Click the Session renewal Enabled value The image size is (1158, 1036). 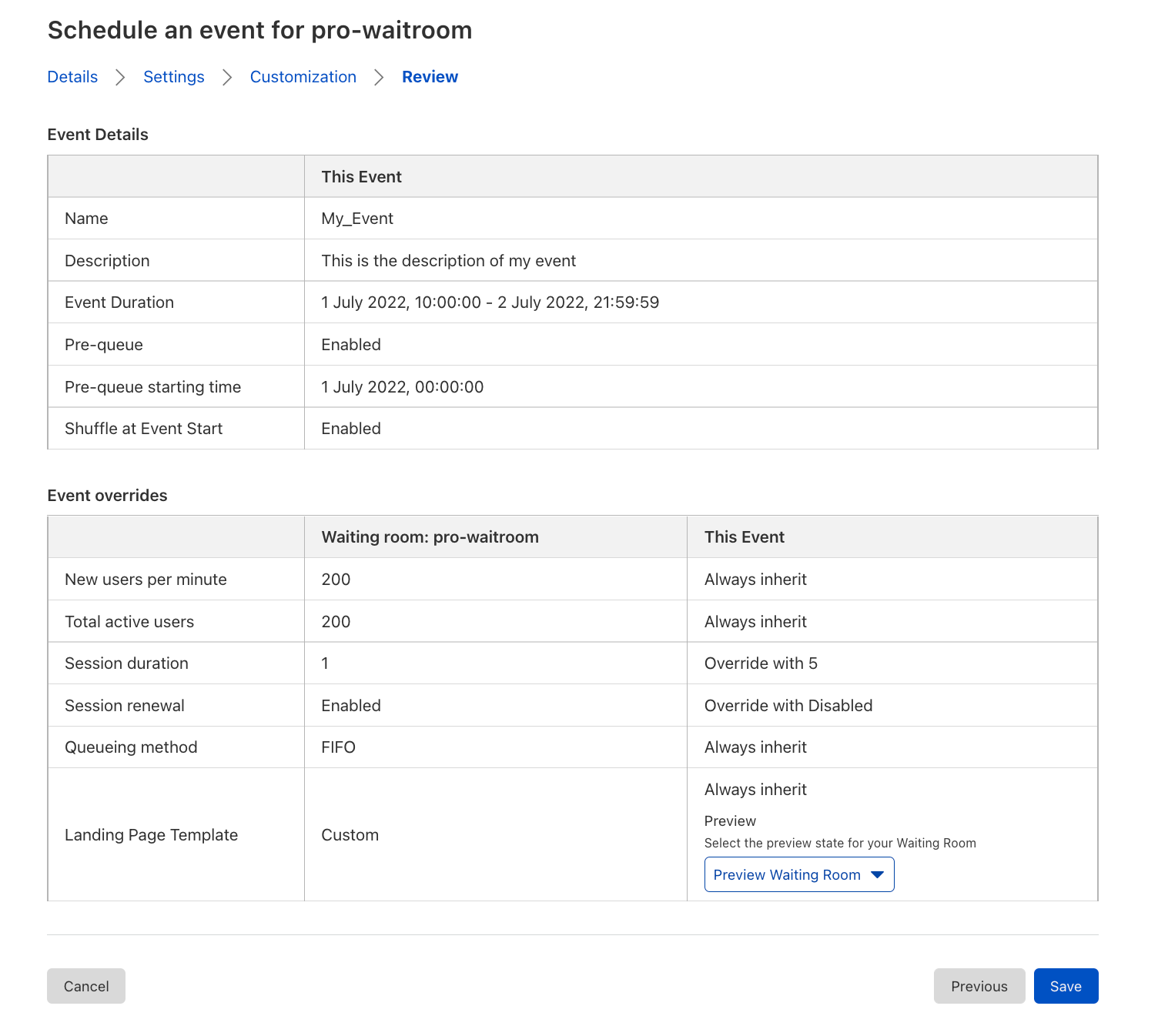click(x=351, y=706)
